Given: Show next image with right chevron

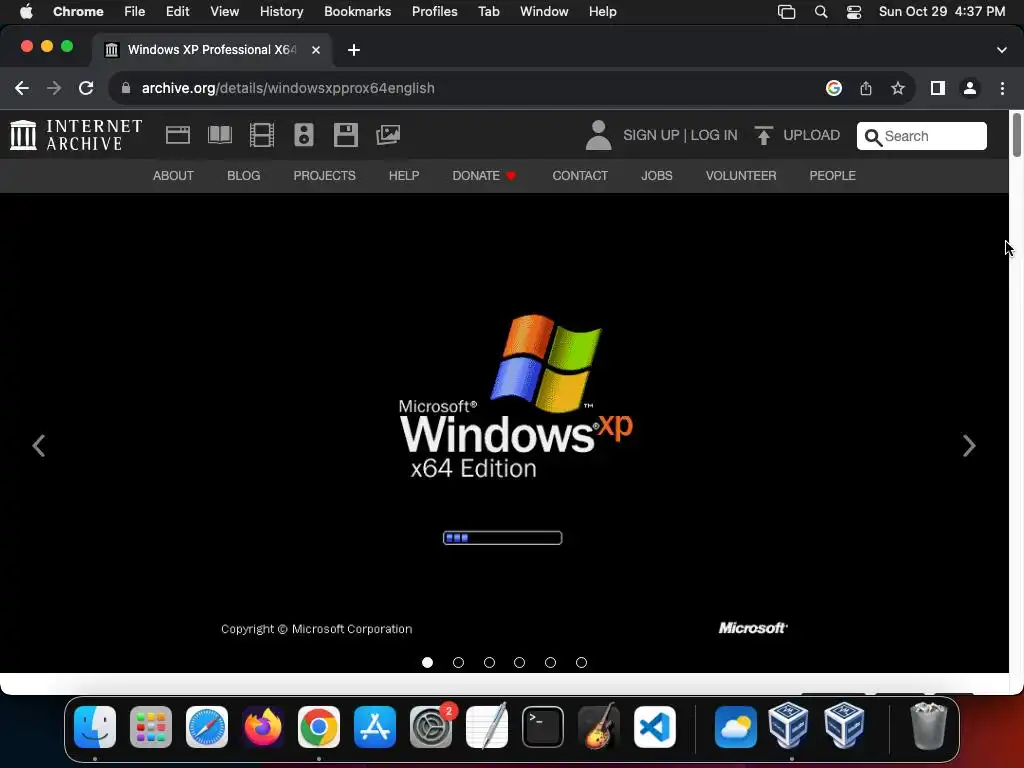Looking at the screenshot, I should pyautogui.click(x=969, y=446).
